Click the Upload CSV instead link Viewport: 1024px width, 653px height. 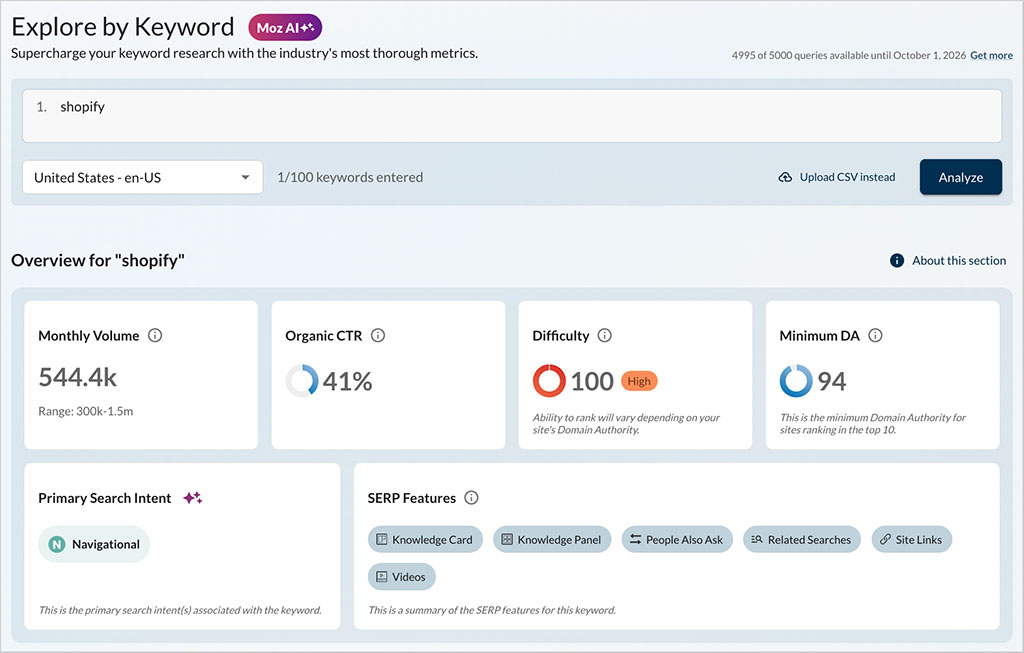click(847, 178)
